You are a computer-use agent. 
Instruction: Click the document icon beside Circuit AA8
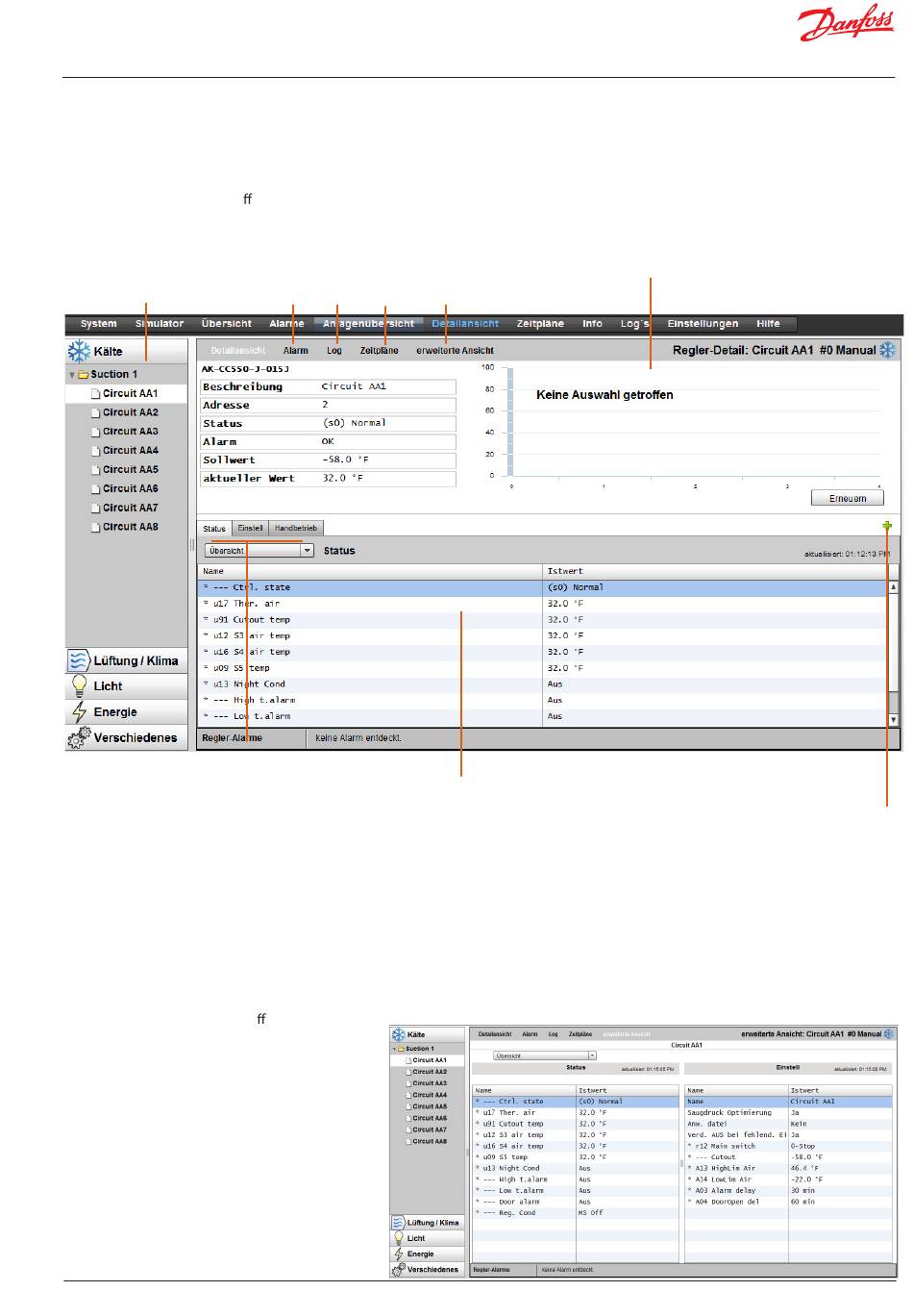[95, 528]
